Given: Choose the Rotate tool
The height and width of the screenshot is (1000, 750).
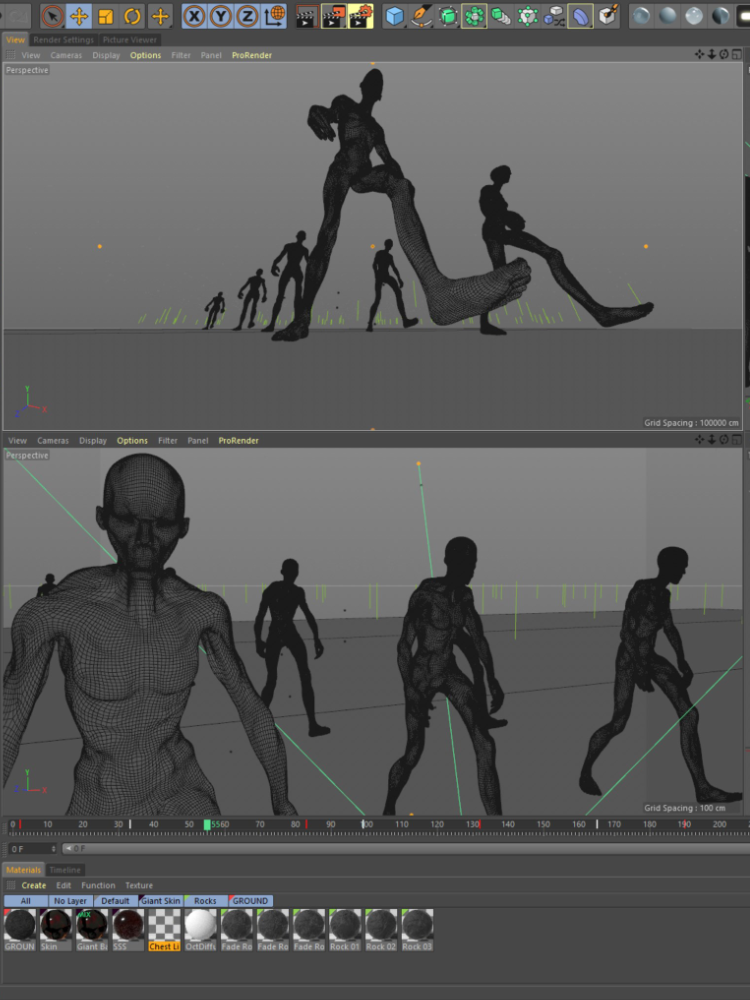Looking at the screenshot, I should coord(132,16).
